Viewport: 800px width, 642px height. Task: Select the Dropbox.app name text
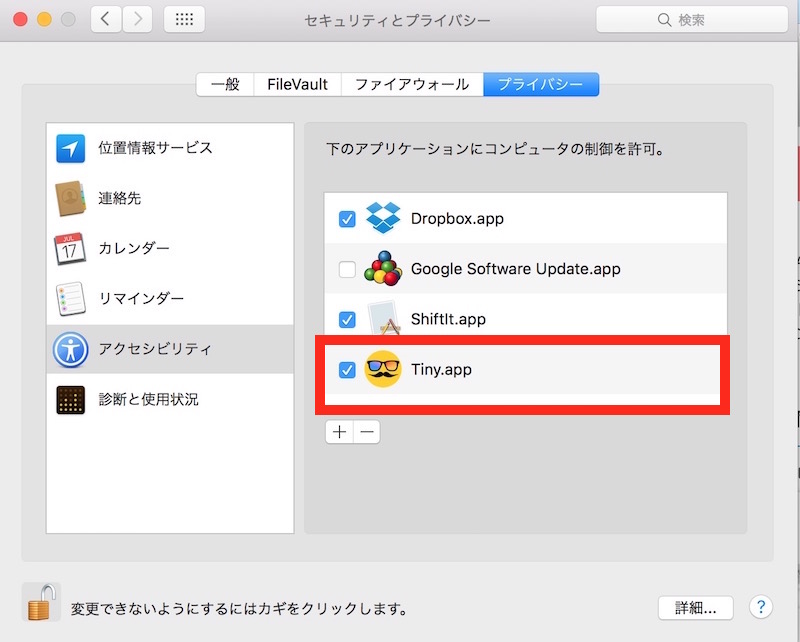click(457, 218)
